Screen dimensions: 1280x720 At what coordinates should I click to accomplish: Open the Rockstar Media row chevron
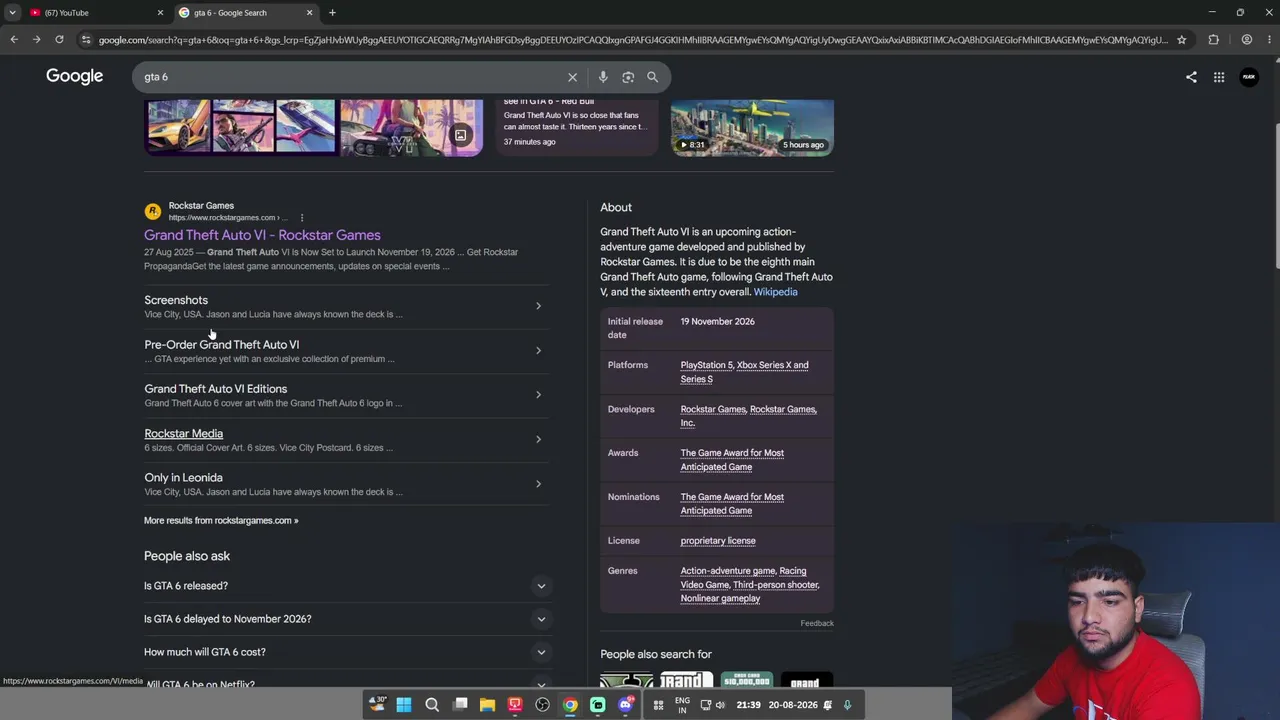point(538,439)
